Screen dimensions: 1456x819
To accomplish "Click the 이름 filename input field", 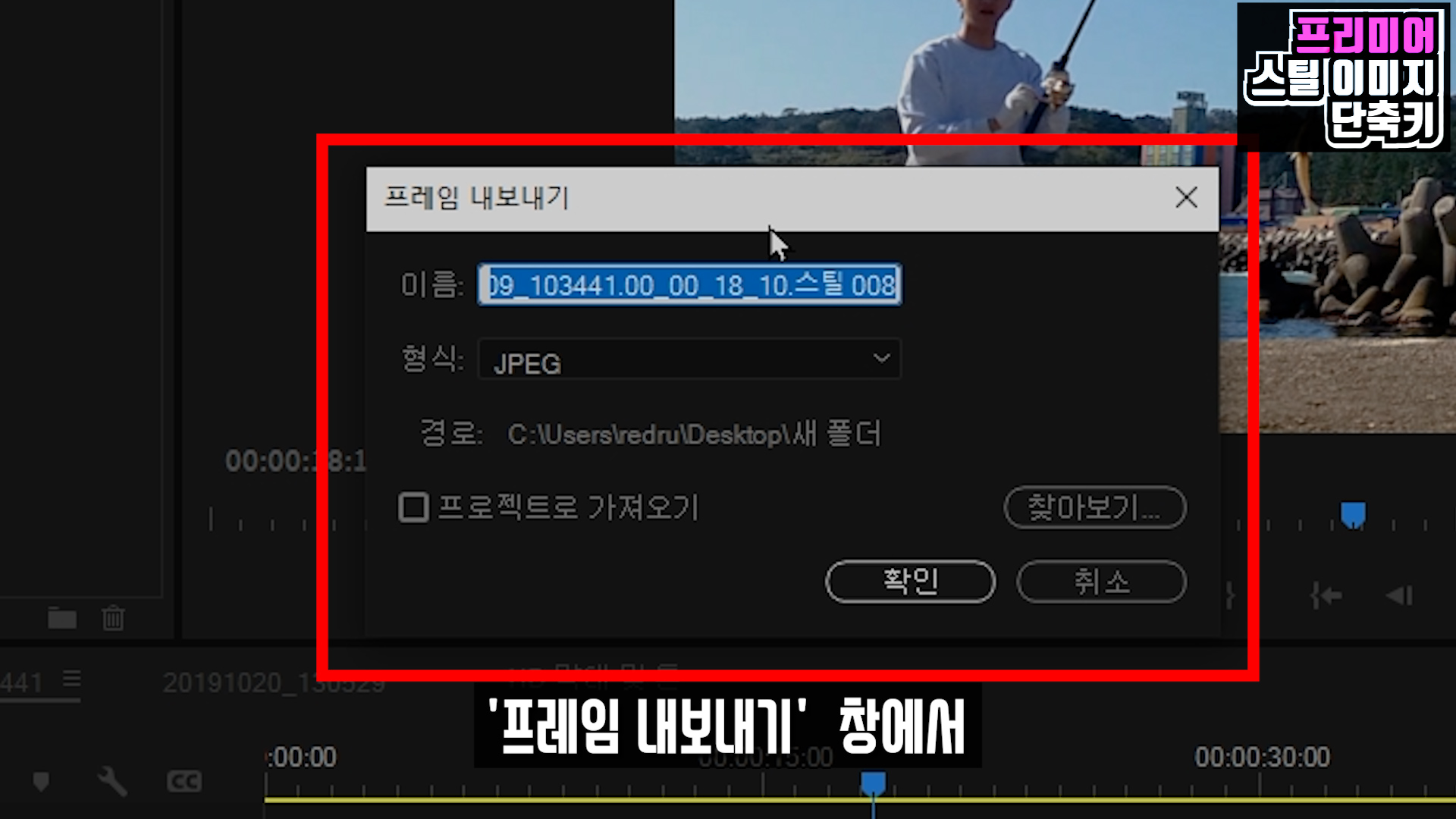I will pos(689,285).
